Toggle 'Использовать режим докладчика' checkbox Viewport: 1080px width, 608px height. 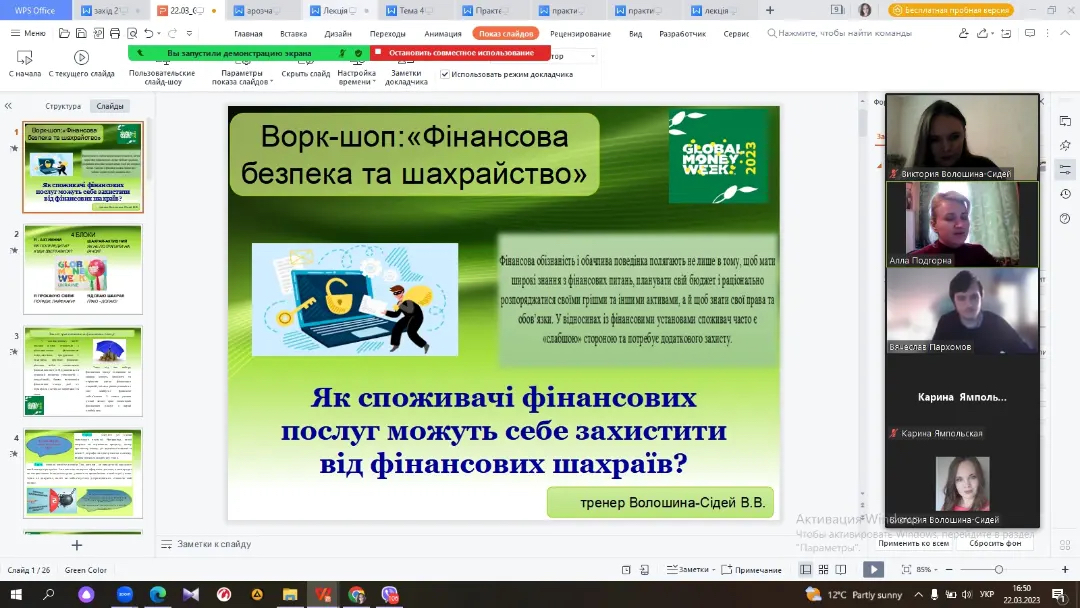click(446, 74)
